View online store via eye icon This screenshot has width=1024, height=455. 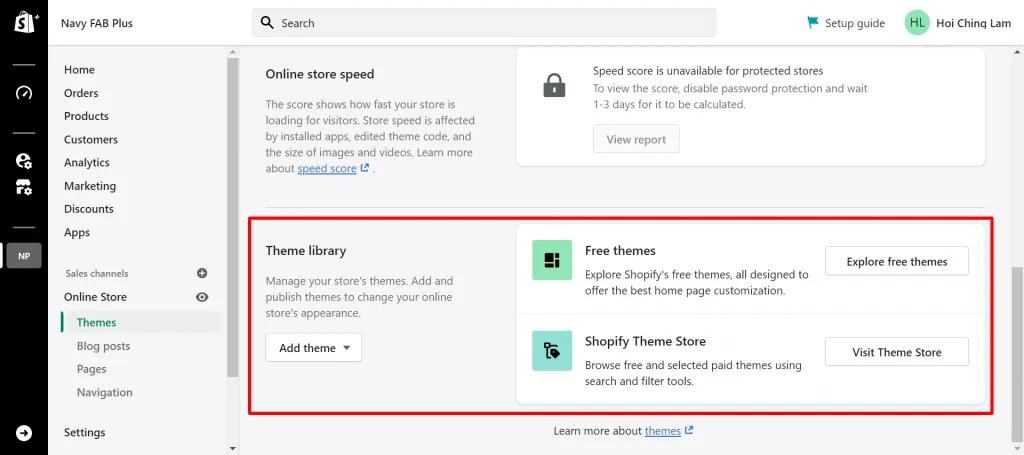202,297
